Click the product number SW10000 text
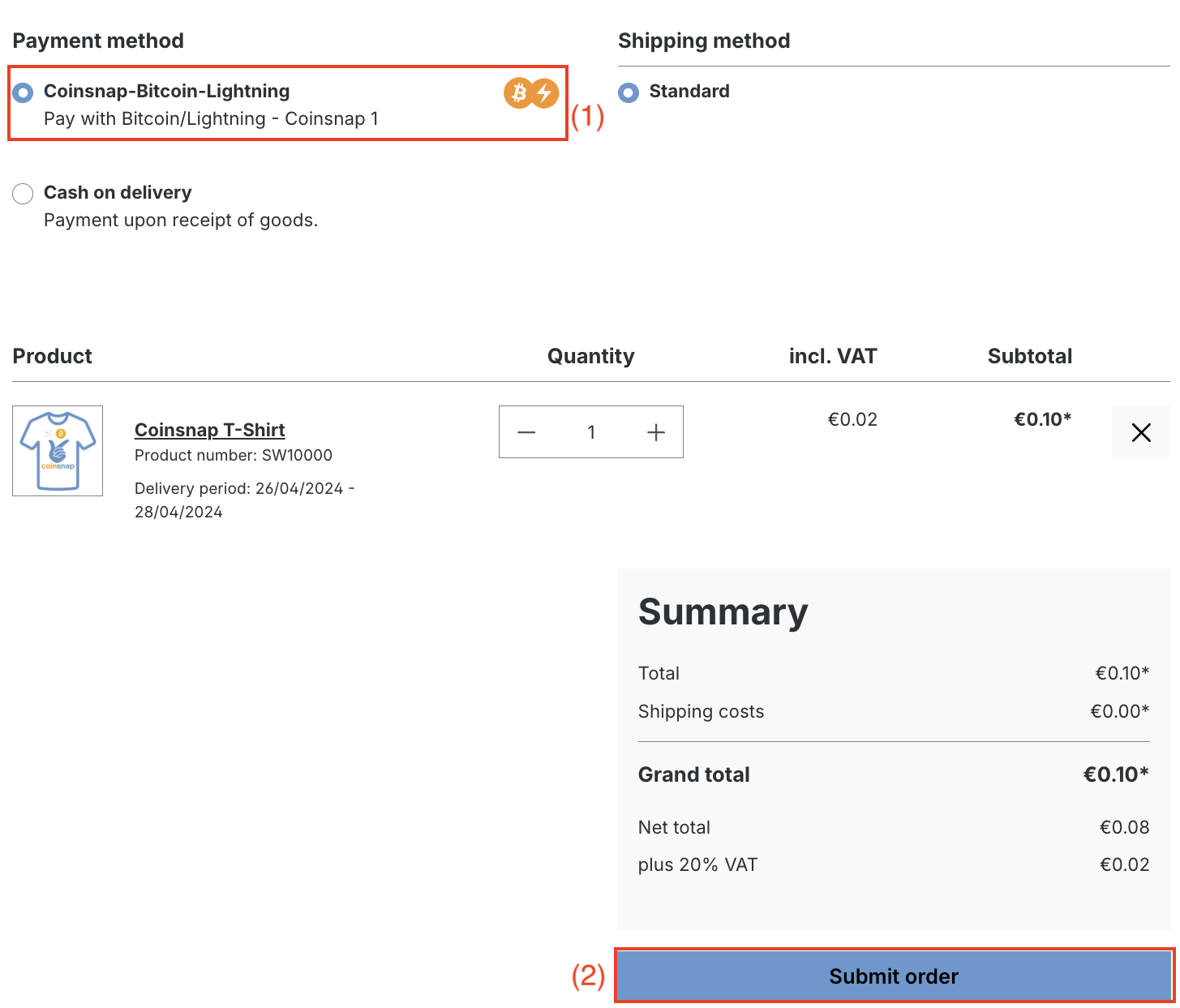This screenshot has width=1180, height=1008. pos(233,456)
